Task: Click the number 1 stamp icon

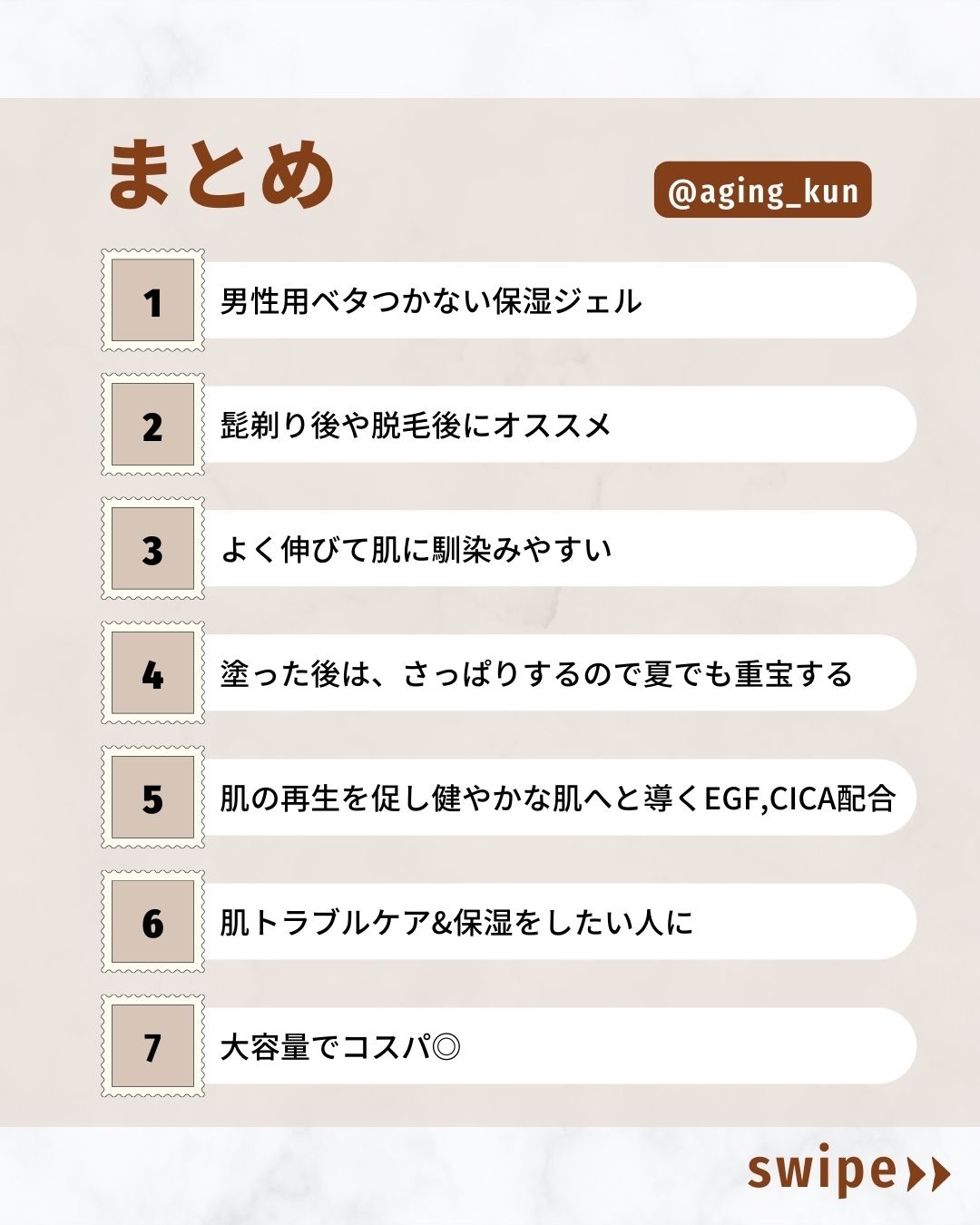Action: click(152, 300)
